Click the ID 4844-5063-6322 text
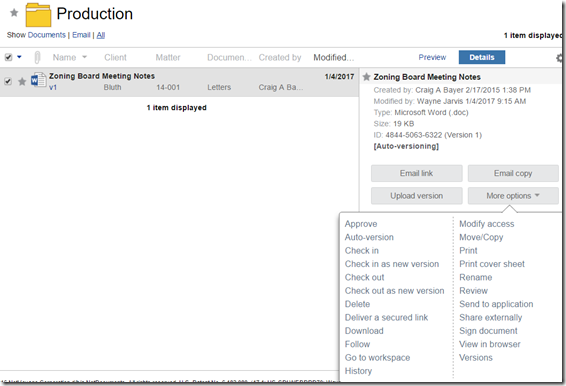Viewport: 566px width, 386px height. [x=427, y=135]
